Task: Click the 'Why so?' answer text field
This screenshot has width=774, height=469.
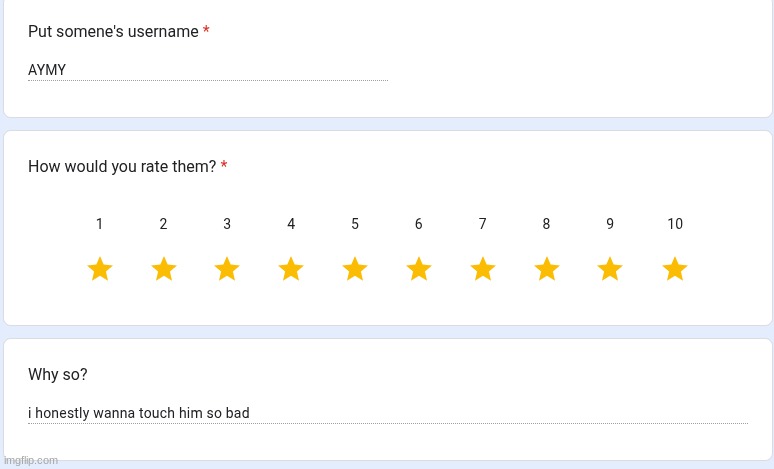Action: (x=387, y=413)
